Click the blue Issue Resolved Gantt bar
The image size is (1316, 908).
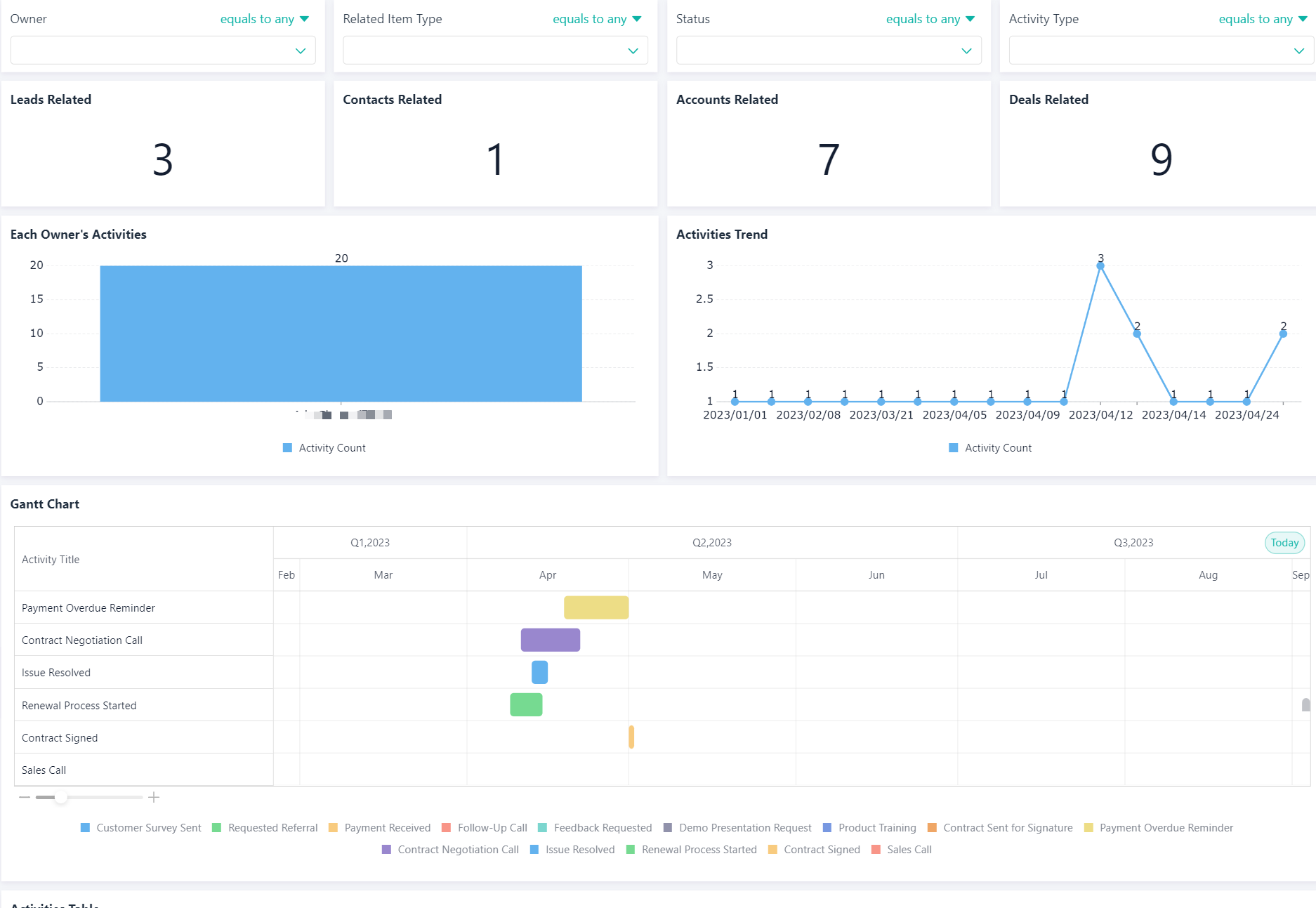tap(539, 672)
